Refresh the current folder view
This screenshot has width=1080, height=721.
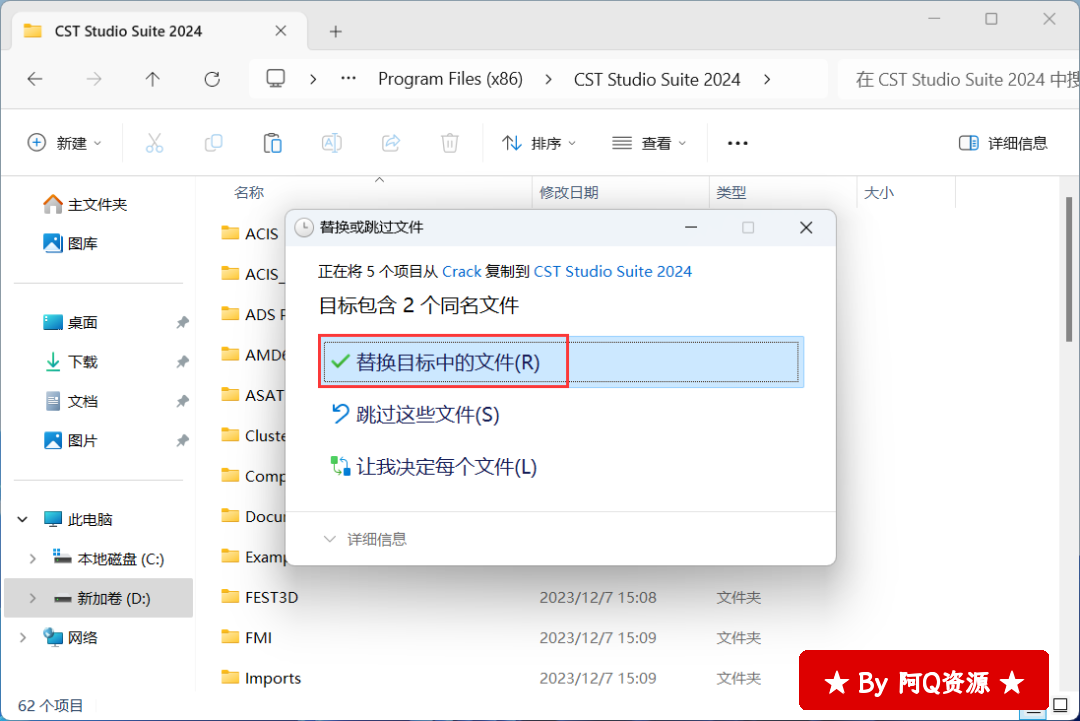tap(212, 79)
